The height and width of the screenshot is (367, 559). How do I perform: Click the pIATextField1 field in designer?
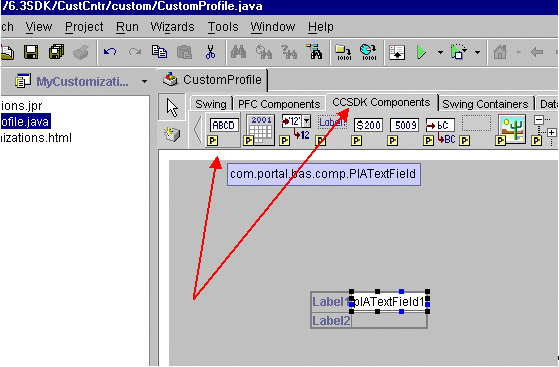point(389,302)
